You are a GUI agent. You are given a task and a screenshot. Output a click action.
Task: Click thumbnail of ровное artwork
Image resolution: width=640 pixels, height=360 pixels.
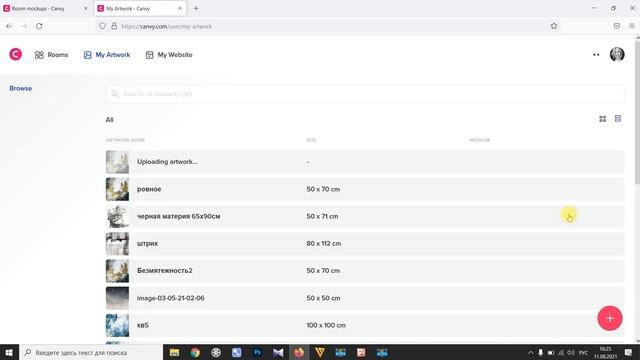coord(117,189)
